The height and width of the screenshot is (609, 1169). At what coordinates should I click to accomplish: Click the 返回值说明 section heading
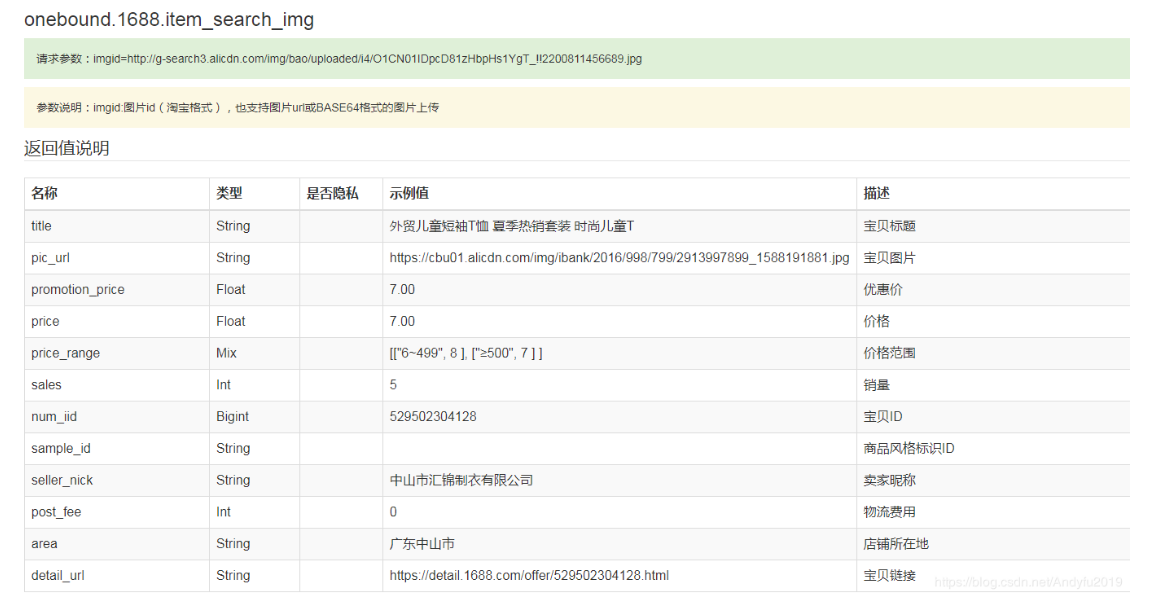(x=67, y=148)
